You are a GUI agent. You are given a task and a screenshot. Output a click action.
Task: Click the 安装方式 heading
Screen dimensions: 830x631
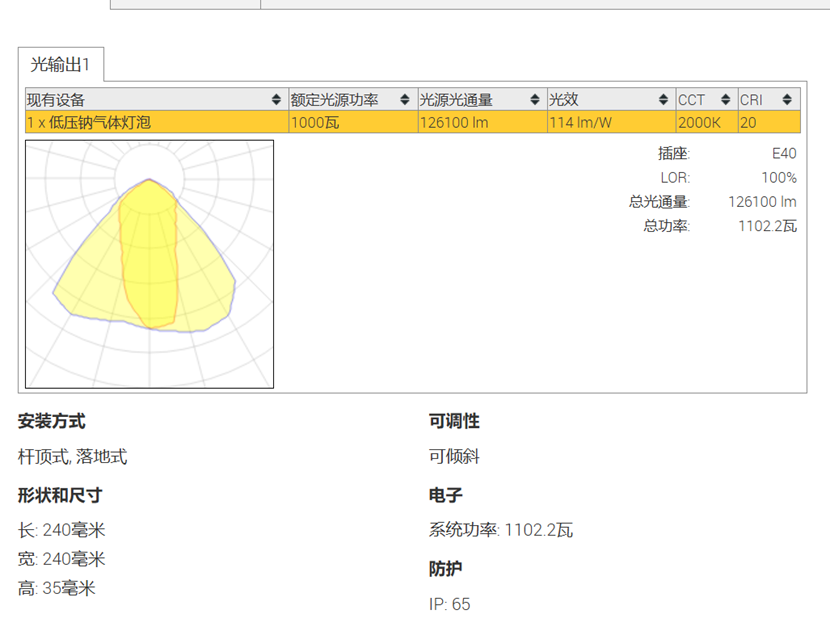click(x=51, y=421)
